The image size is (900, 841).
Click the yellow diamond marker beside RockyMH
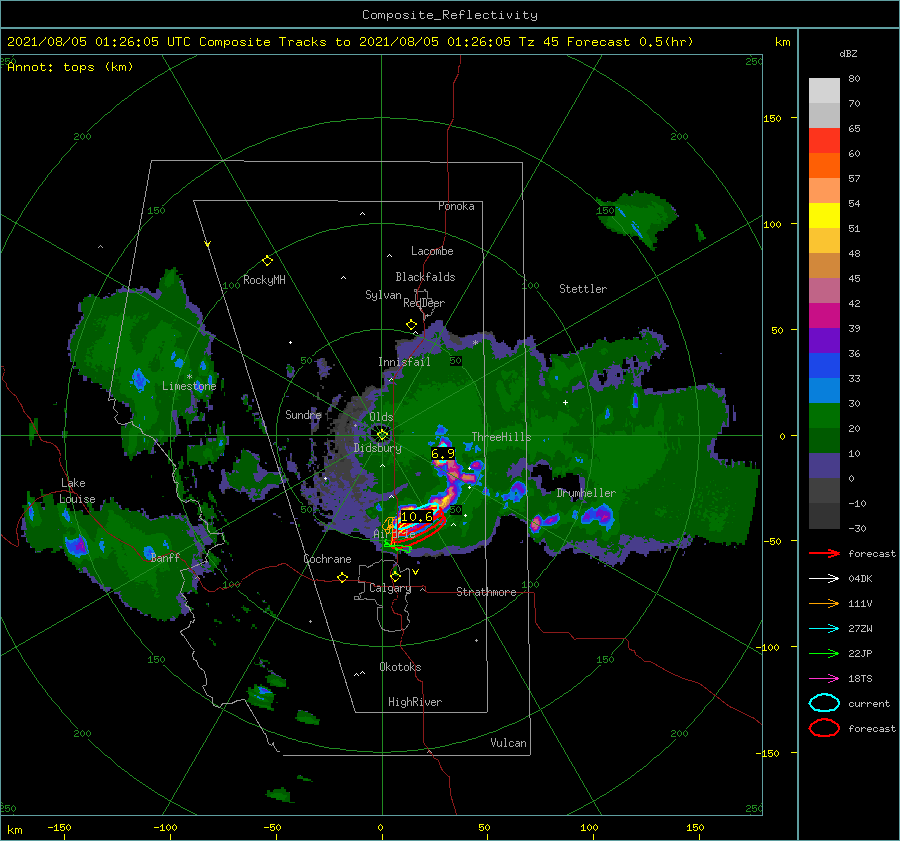(x=267, y=261)
